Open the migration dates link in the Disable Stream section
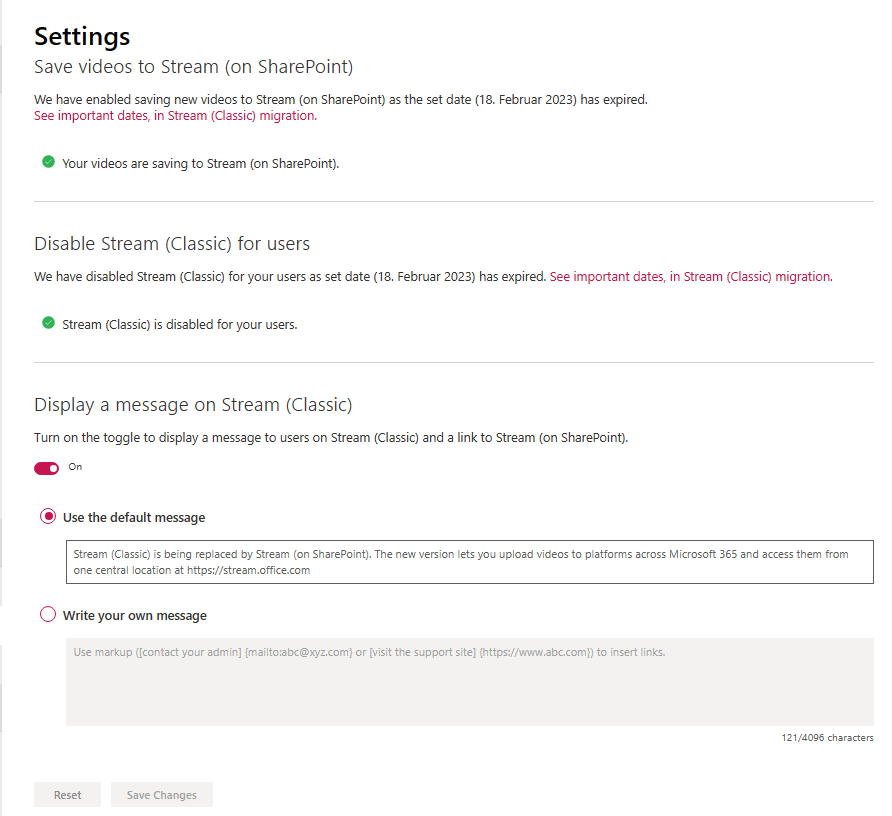Screen dimensions: 892x816 click(x=690, y=277)
